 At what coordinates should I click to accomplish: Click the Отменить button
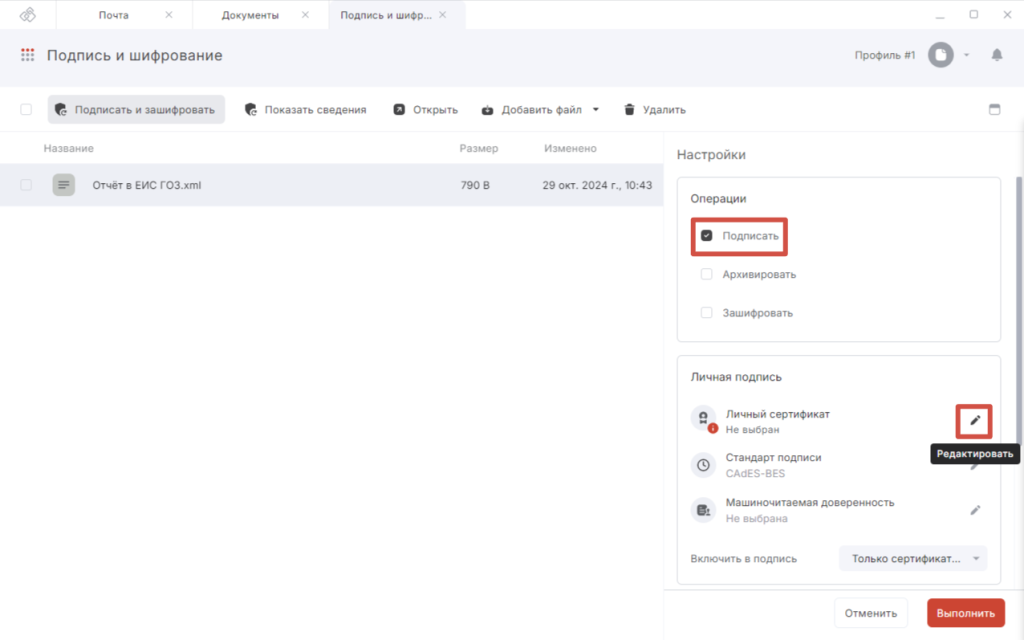871,613
